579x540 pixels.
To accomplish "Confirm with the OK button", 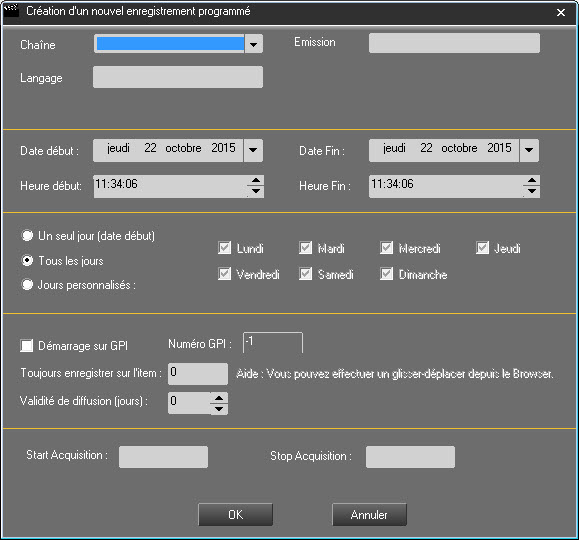I will pos(236,515).
